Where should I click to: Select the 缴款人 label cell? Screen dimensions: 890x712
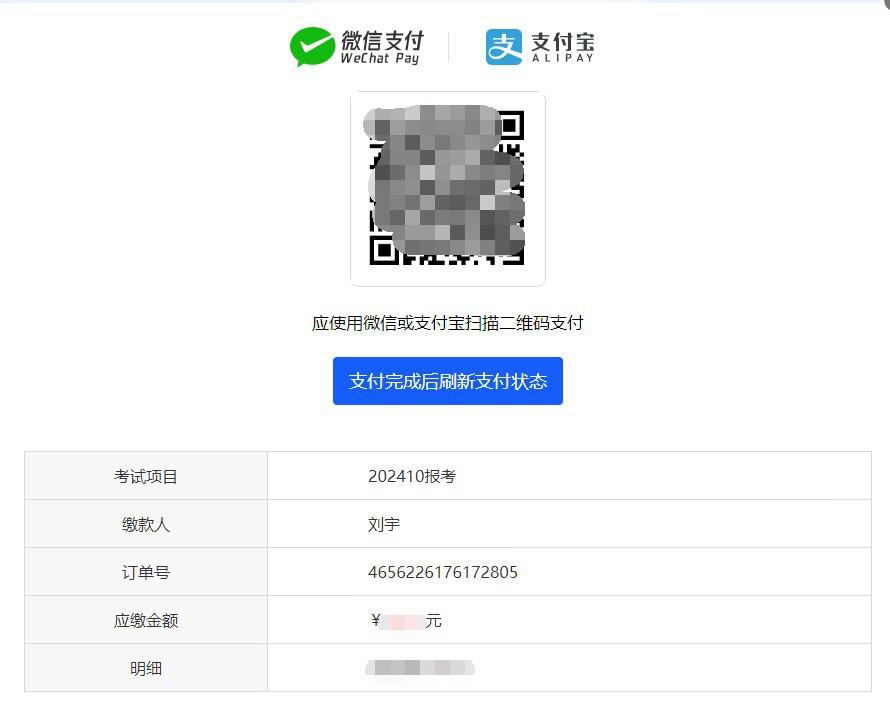pyautogui.click(x=146, y=524)
